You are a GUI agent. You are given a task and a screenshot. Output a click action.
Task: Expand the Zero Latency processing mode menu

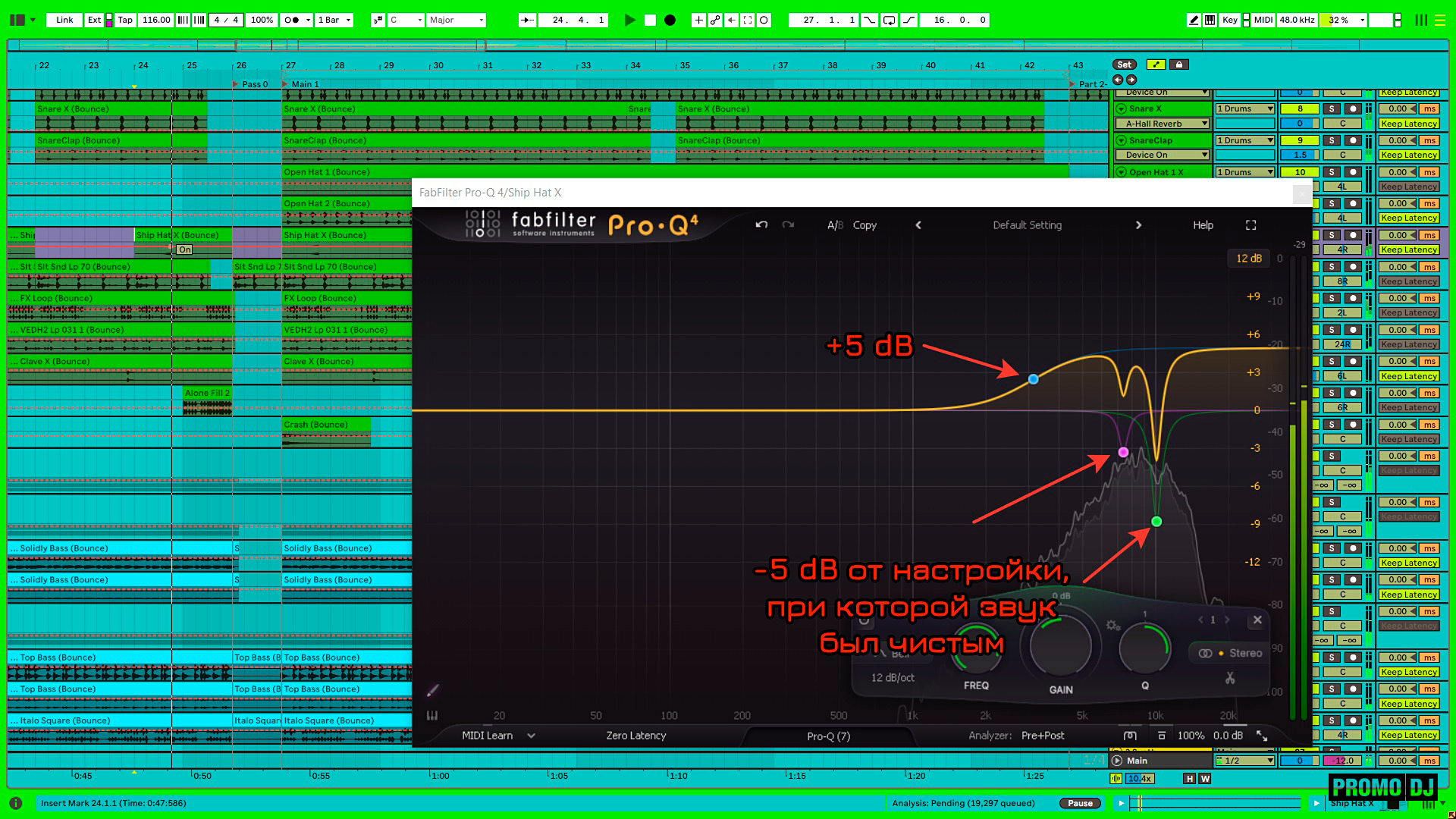(x=635, y=736)
